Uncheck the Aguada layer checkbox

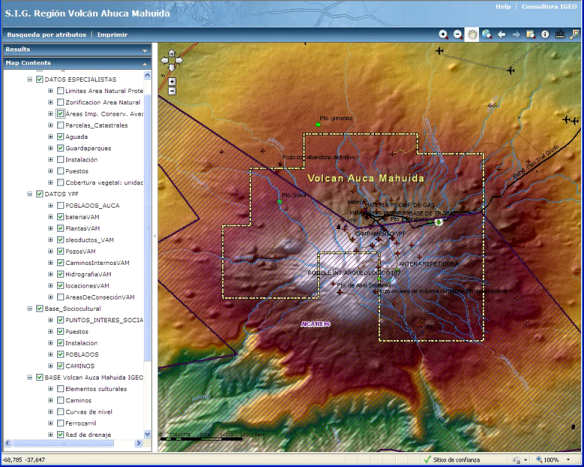[60, 137]
